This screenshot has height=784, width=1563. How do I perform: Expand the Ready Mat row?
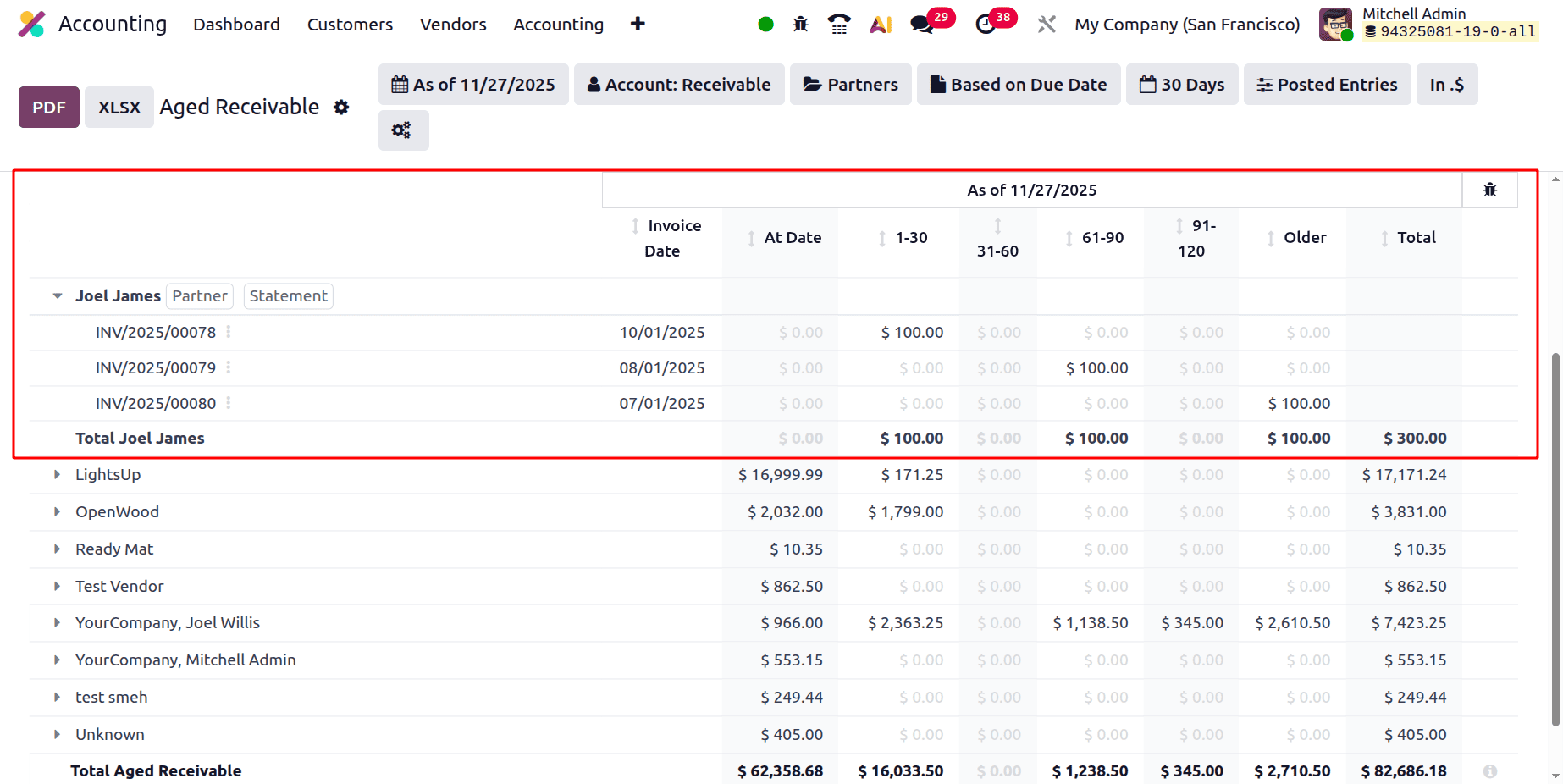point(57,549)
